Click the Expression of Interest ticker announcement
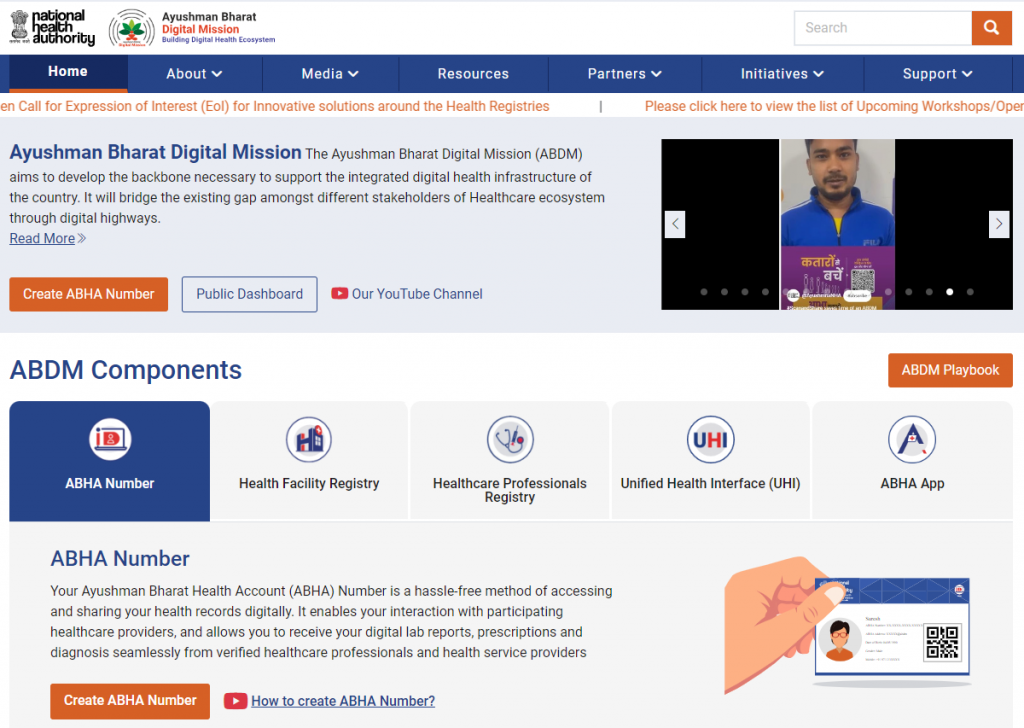 coord(275,106)
